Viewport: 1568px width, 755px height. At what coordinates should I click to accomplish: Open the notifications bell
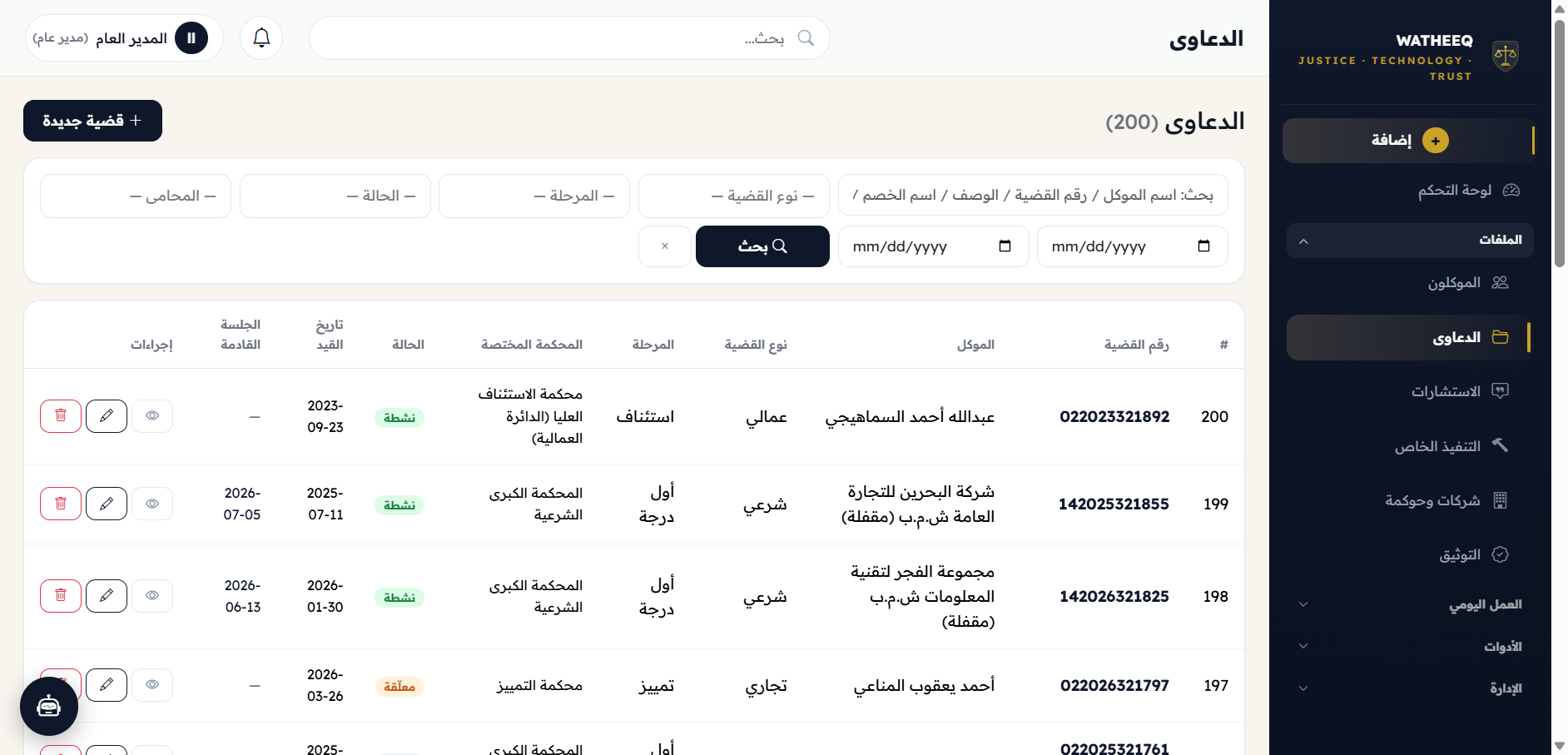[261, 37]
